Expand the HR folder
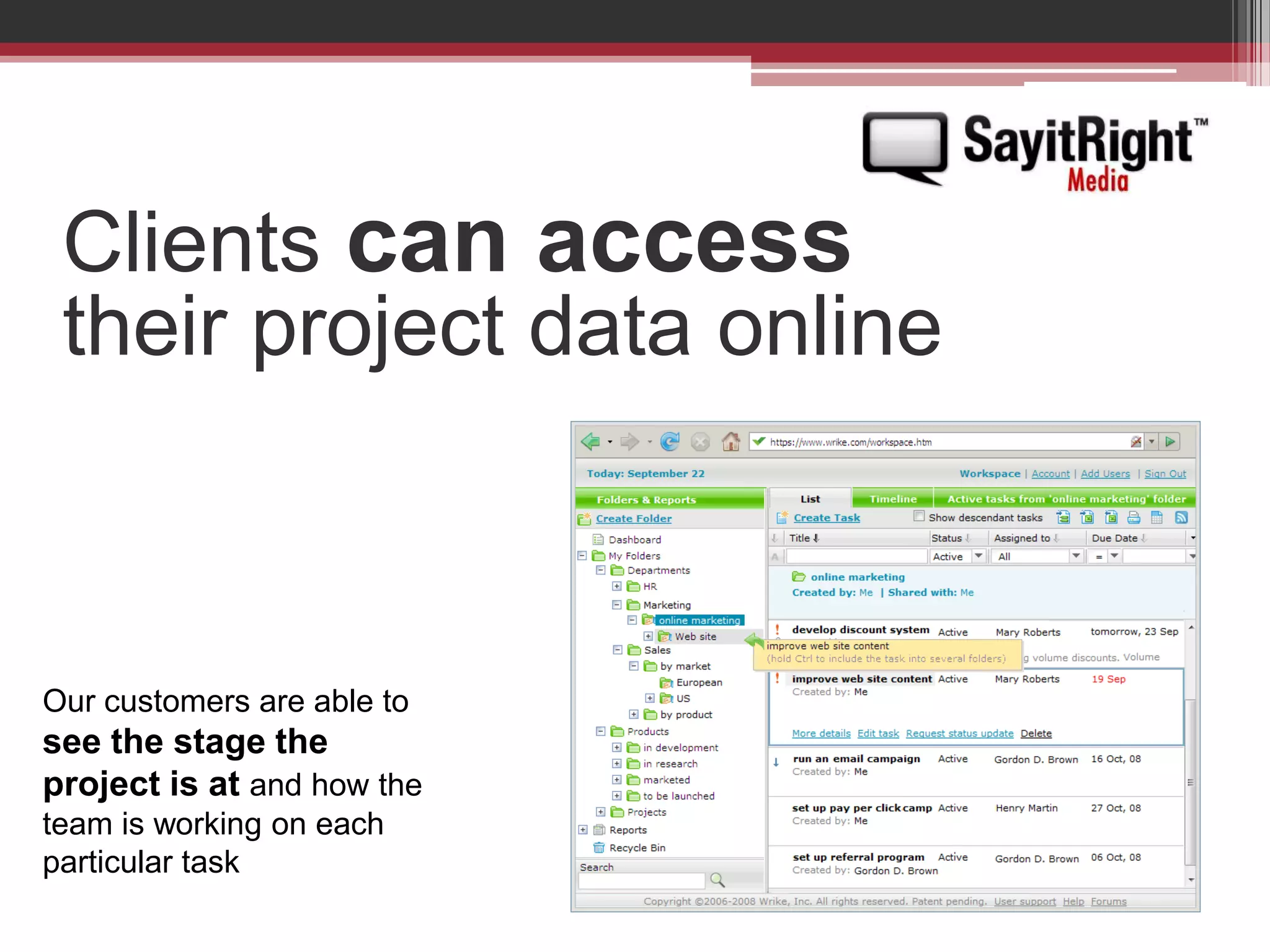 tap(617, 586)
